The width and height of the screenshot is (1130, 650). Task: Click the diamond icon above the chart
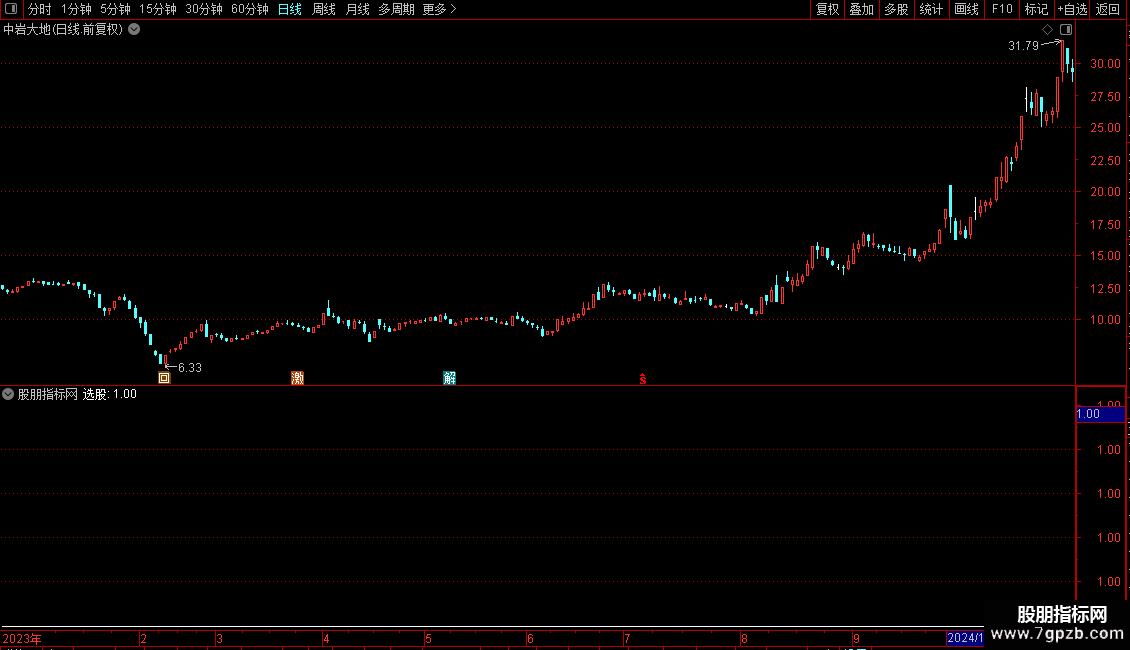pyautogui.click(x=1047, y=30)
